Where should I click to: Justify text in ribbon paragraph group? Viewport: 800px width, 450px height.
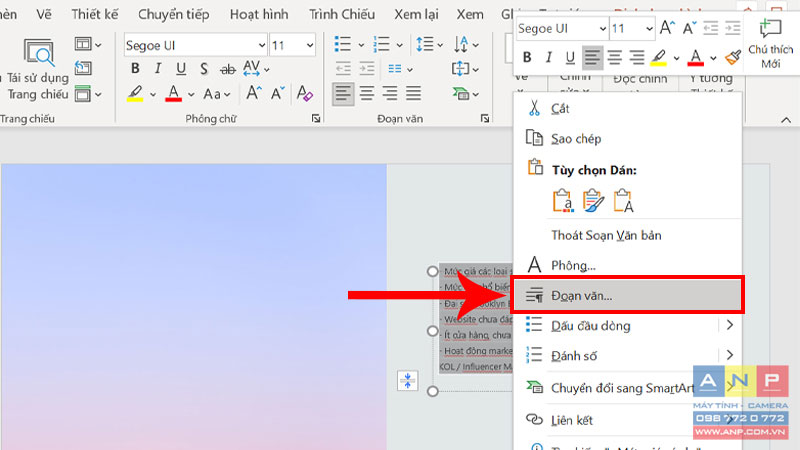[x=413, y=93]
